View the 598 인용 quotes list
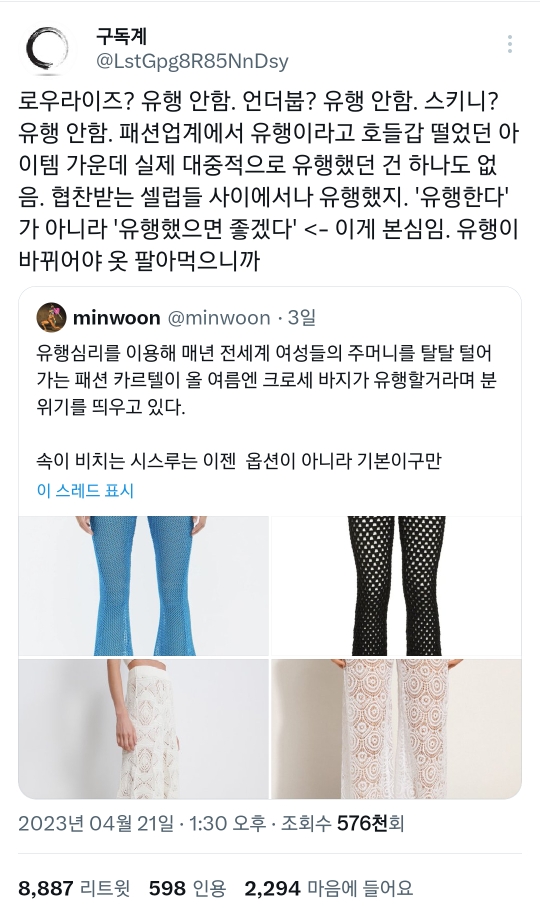Viewport: 540px width, 914px height. point(187,888)
